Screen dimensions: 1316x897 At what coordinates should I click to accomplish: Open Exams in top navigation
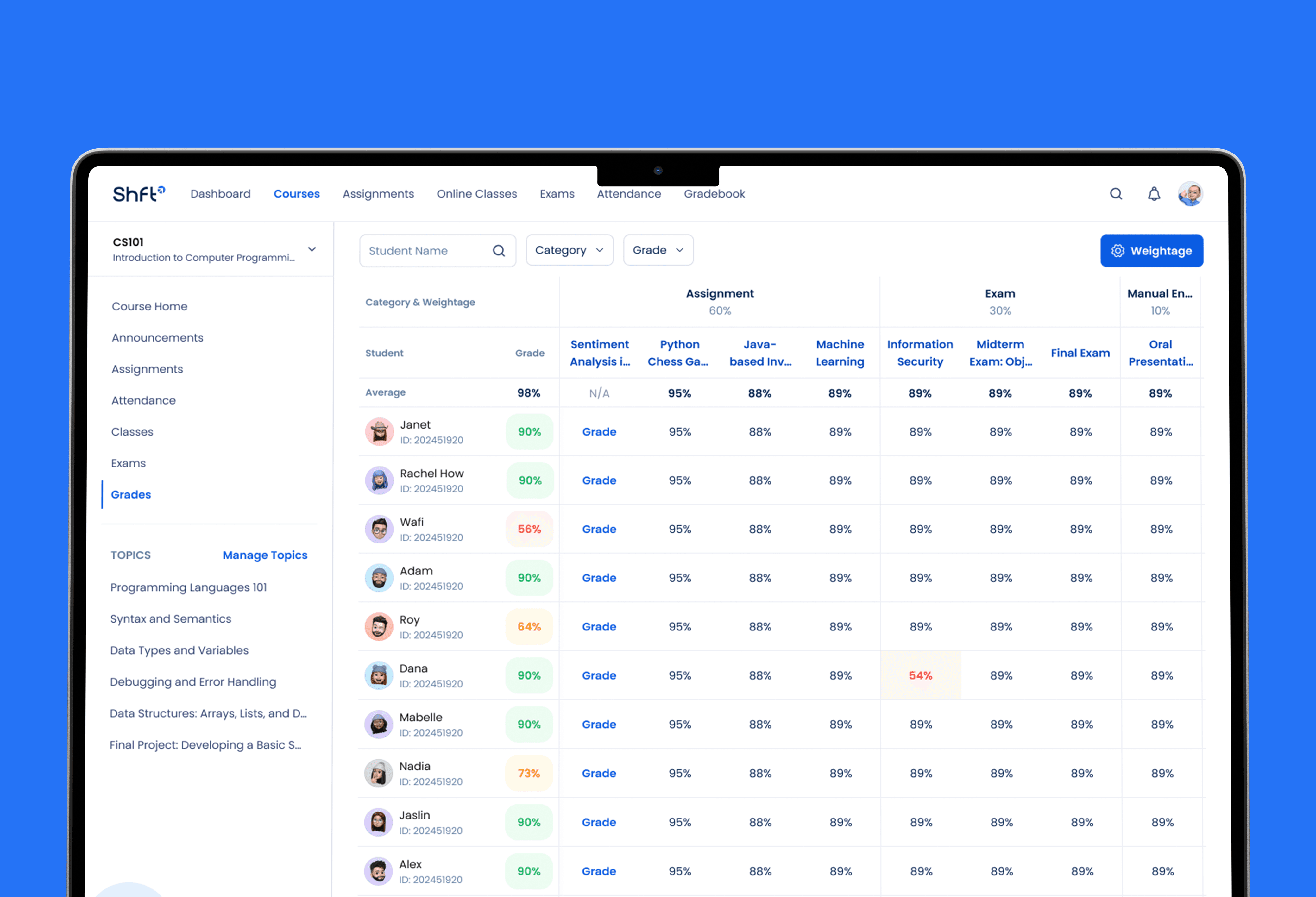[557, 194]
